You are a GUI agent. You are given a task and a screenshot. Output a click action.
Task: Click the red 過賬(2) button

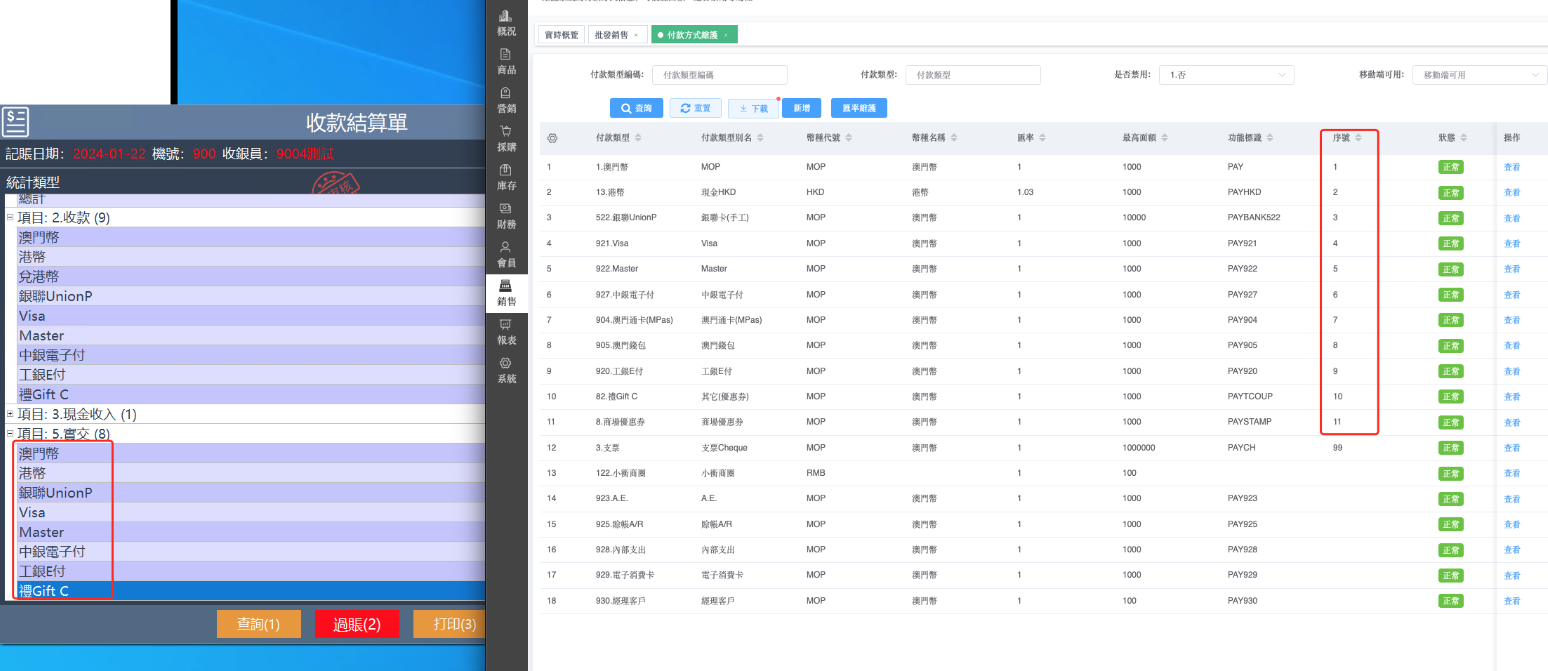point(357,624)
